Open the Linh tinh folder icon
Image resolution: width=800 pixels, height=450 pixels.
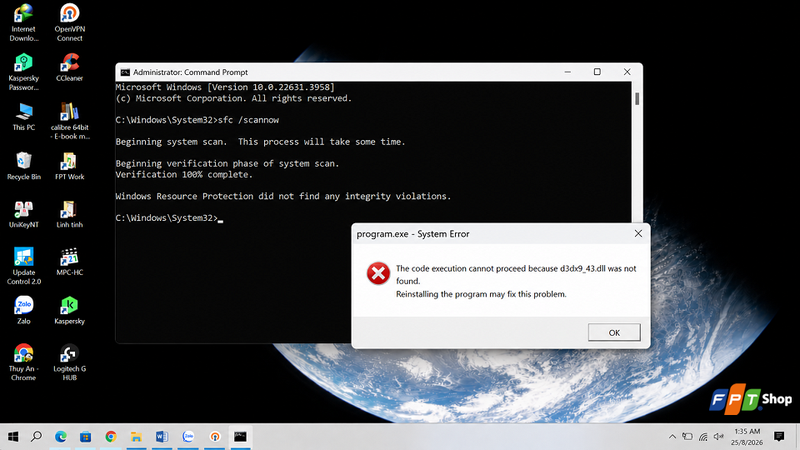(x=69, y=214)
